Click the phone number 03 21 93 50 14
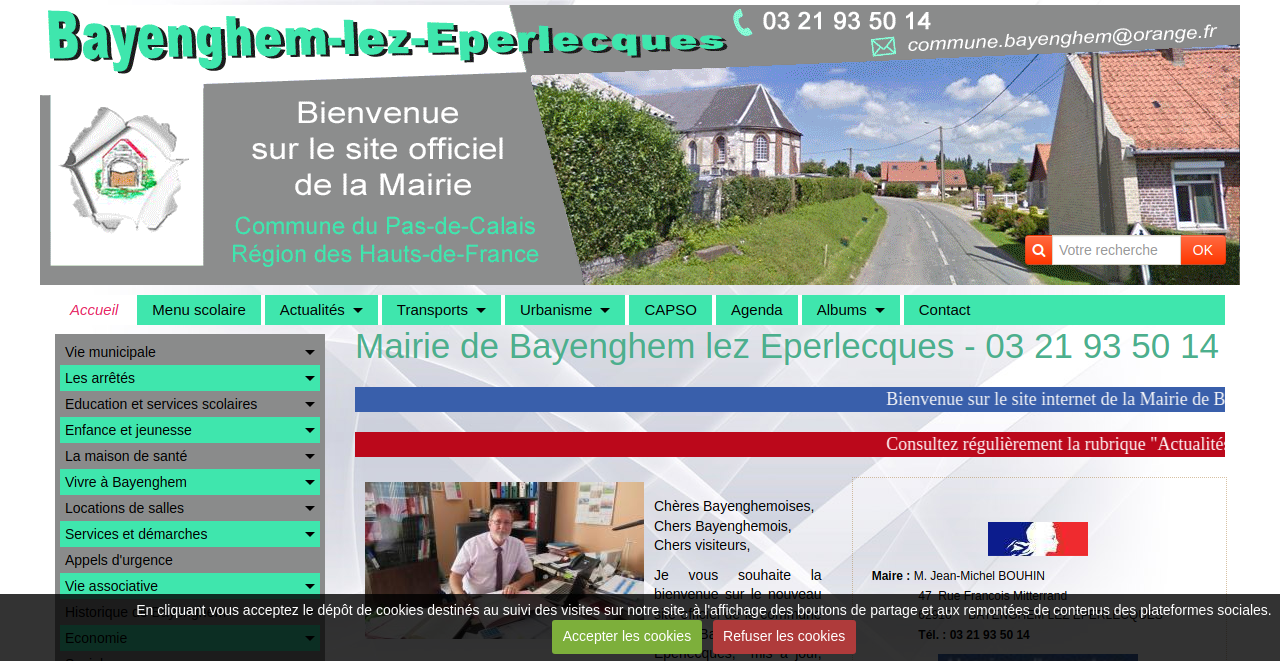The width and height of the screenshot is (1280, 661). [845, 19]
